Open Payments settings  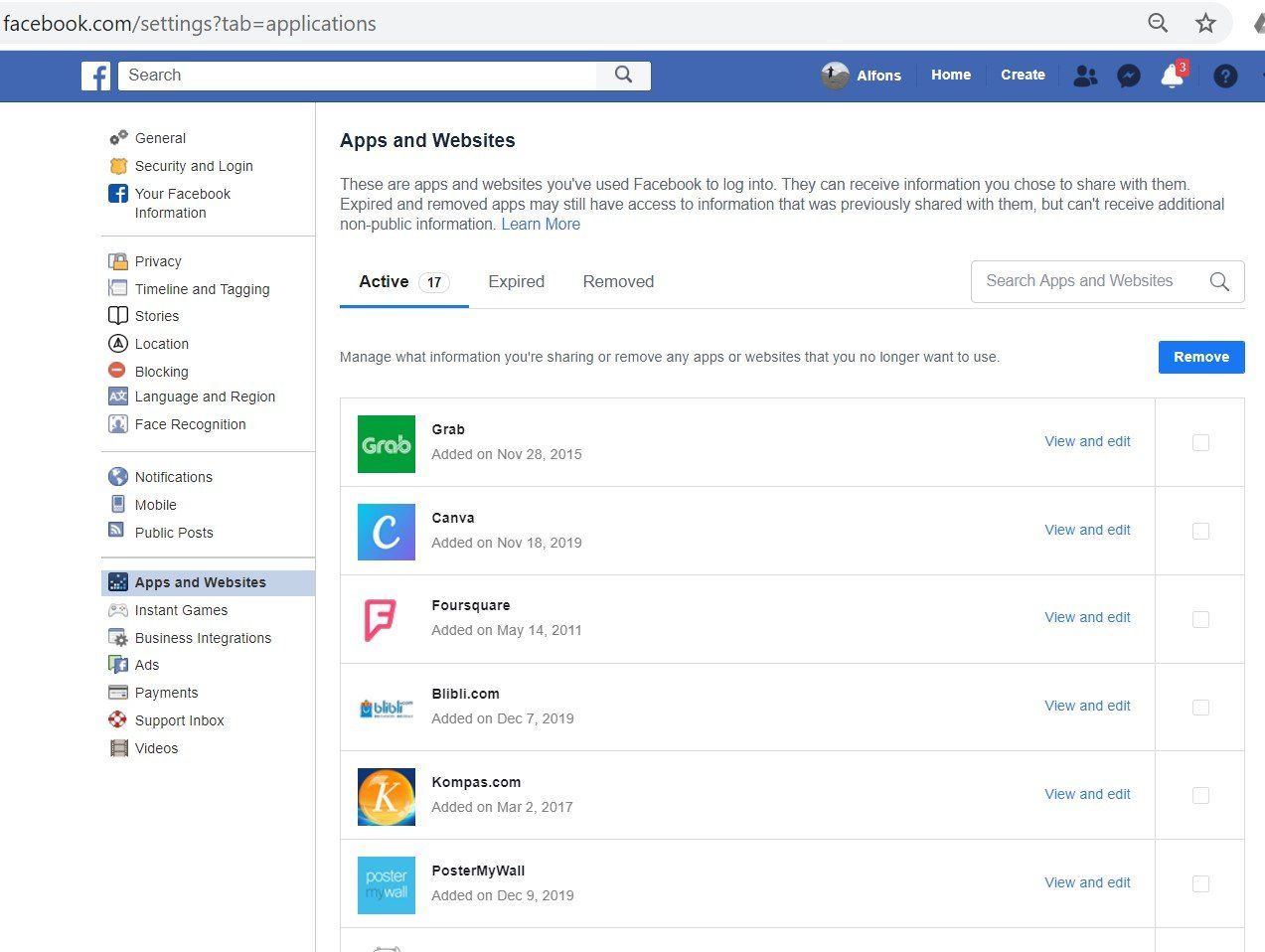[166, 693]
